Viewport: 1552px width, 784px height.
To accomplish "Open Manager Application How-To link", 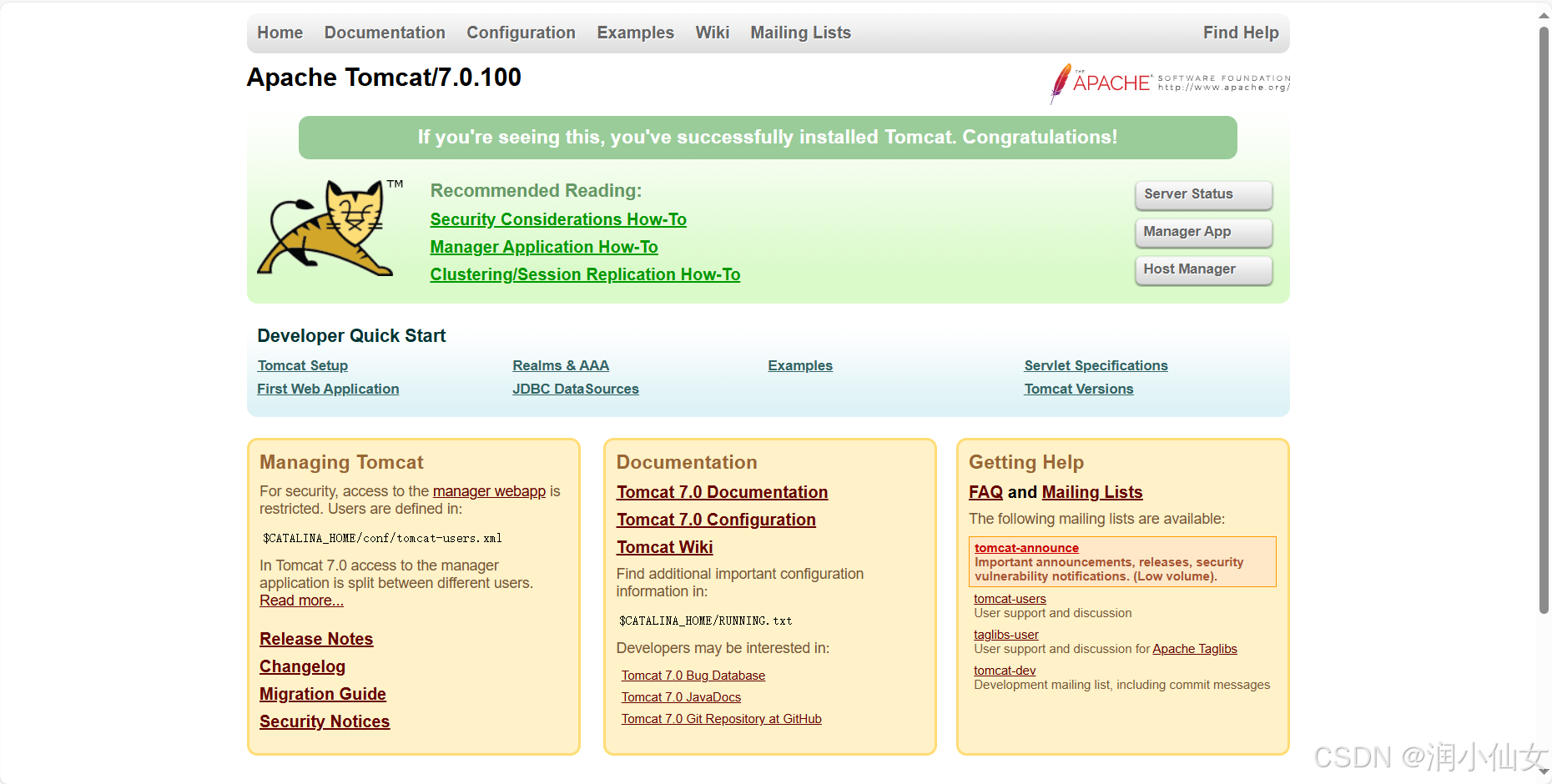I will click(544, 247).
